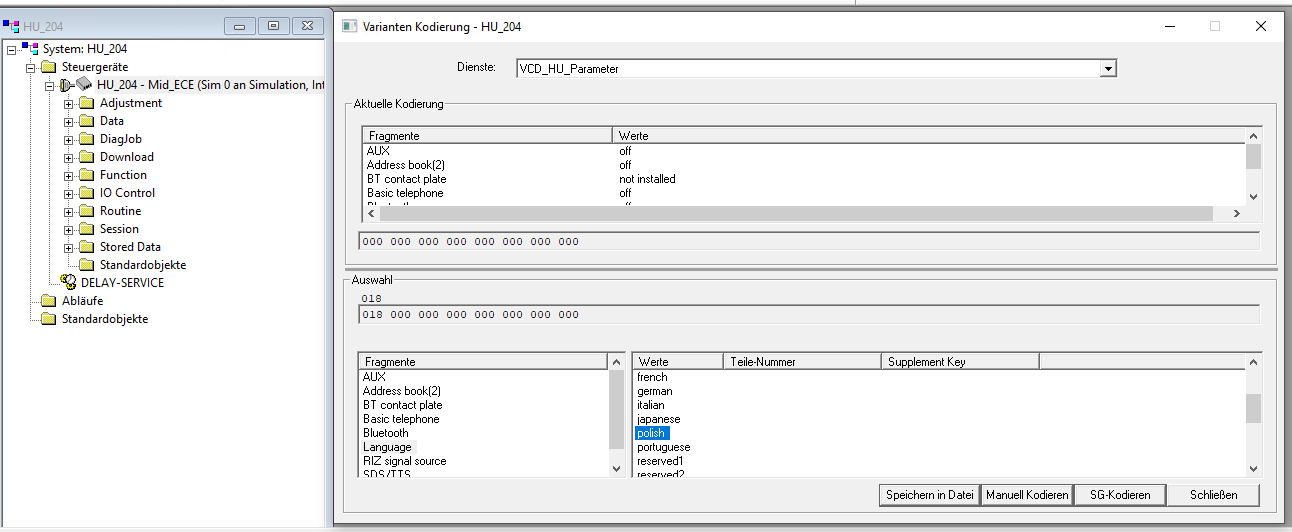The image size is (1292, 532).
Task: Expand the Adjustment tree node
Action: [x=68, y=103]
